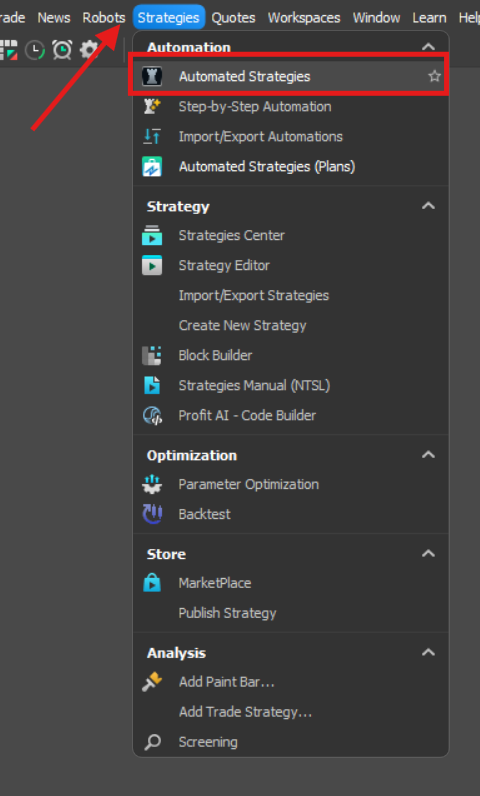Choose Import/Export Strategies
480x796 pixels.
click(291, 295)
